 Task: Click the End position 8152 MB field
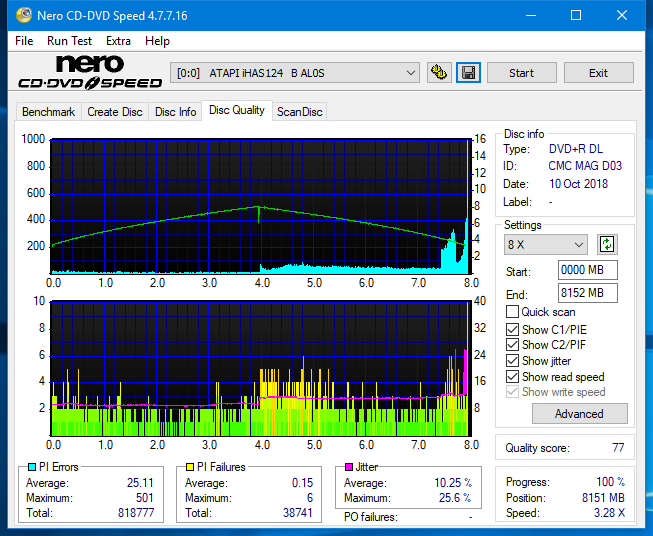(x=588, y=293)
